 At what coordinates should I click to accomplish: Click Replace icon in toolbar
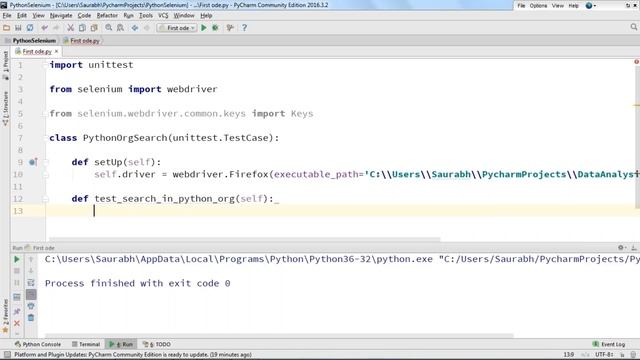tap(120, 28)
